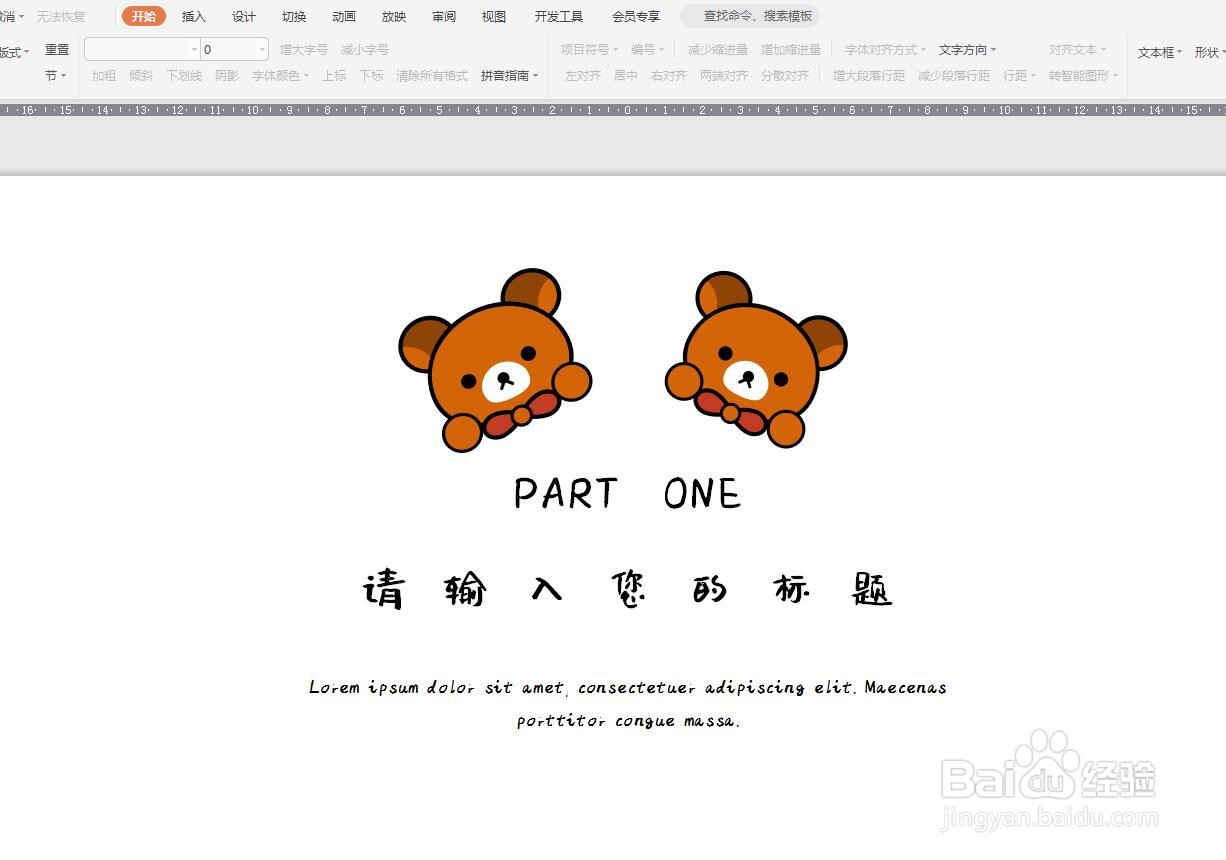The image size is (1226, 860).
Task: Switch to the 切换 tab
Action: click(294, 16)
